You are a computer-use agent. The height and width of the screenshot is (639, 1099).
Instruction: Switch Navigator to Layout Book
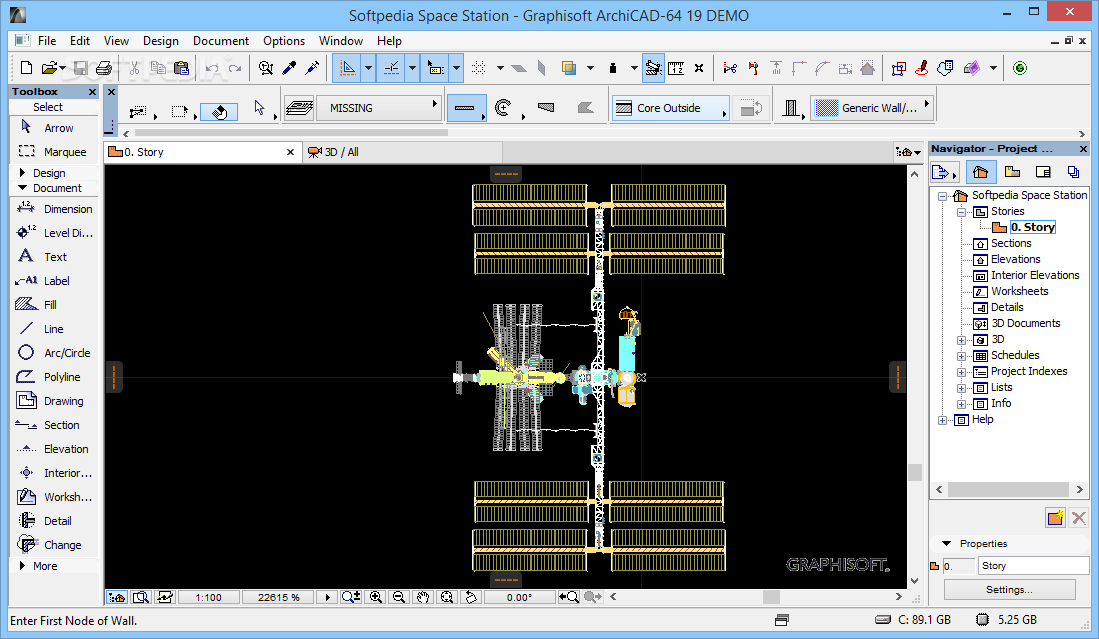[x=1043, y=172]
